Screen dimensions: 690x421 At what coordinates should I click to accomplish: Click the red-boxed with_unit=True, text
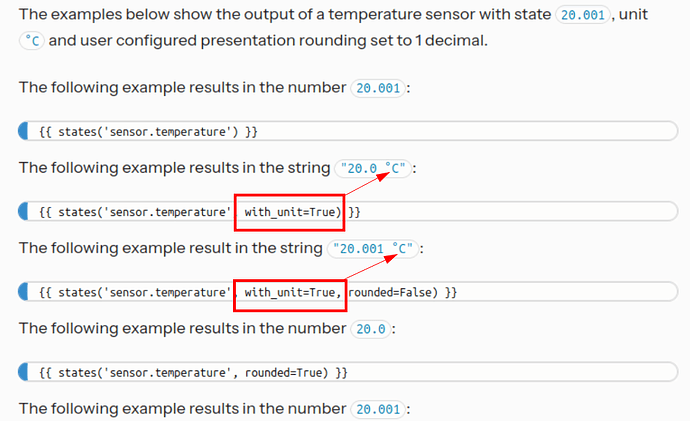point(293,293)
